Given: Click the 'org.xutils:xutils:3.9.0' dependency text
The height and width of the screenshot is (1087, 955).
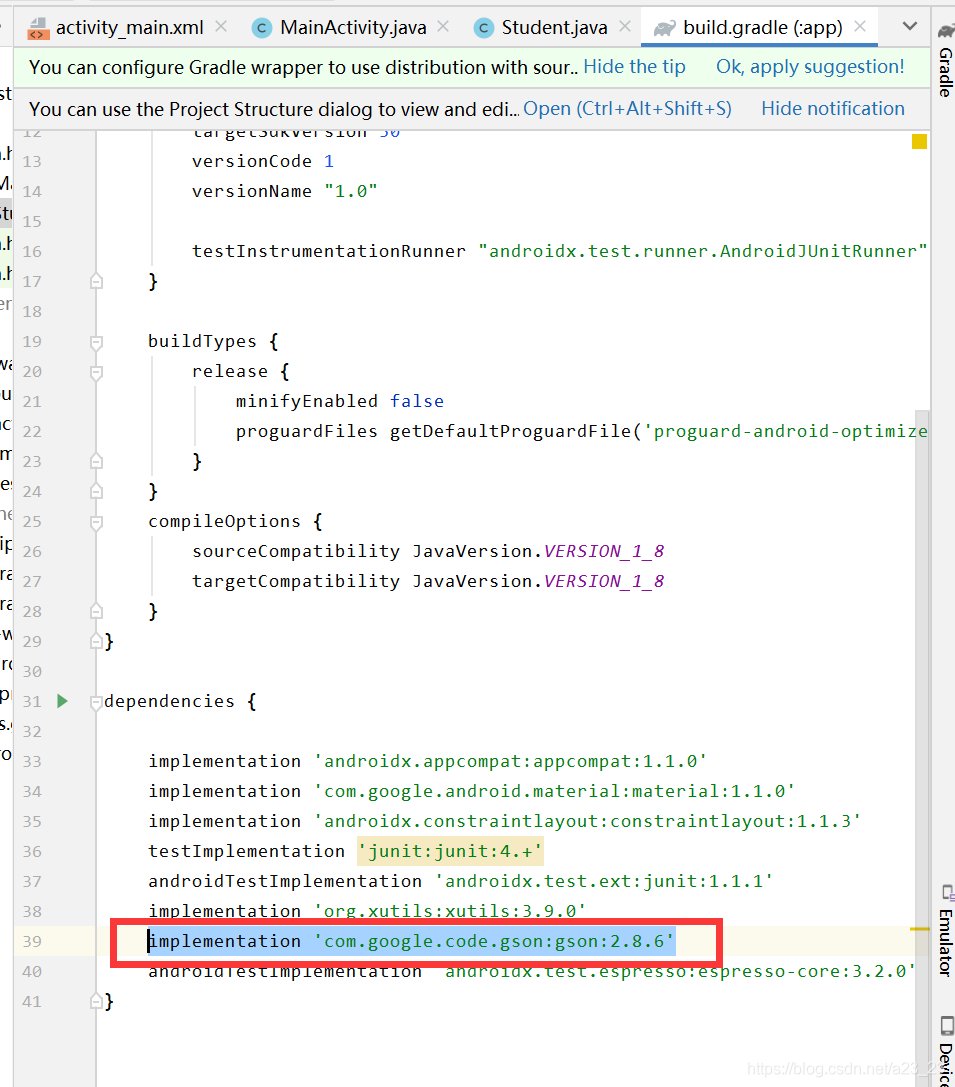Looking at the screenshot, I should 450,911.
